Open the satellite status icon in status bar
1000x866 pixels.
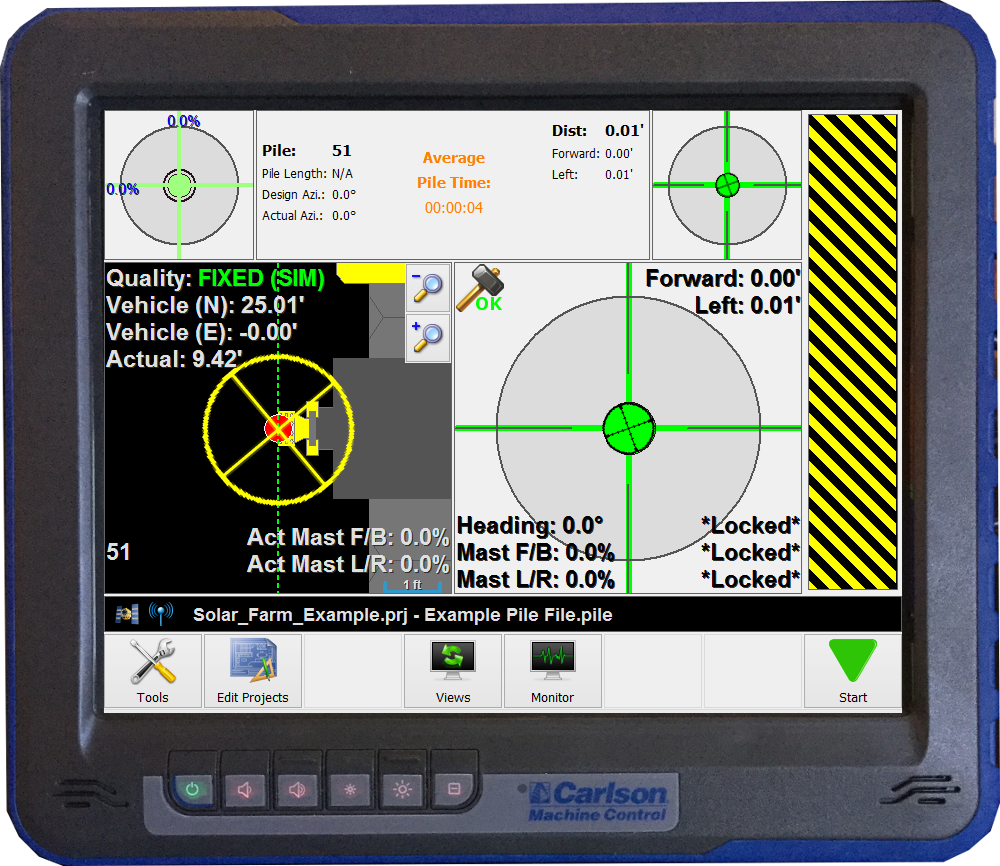(127, 613)
